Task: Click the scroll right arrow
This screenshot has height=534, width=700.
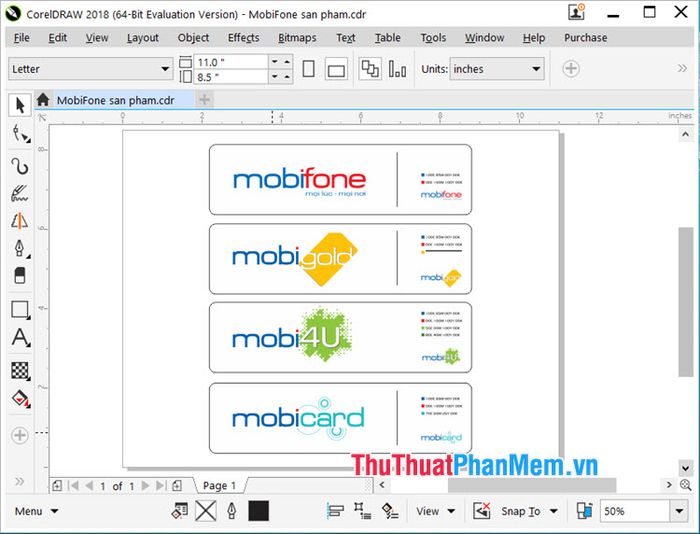Action: tap(668, 484)
